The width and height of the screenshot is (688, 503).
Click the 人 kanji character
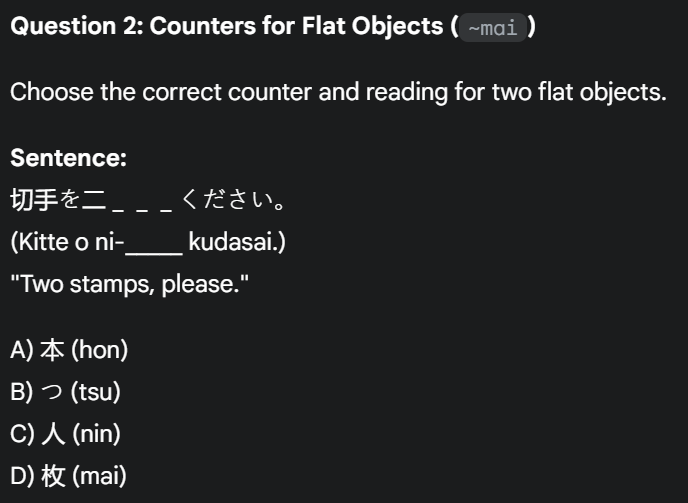coord(54,434)
